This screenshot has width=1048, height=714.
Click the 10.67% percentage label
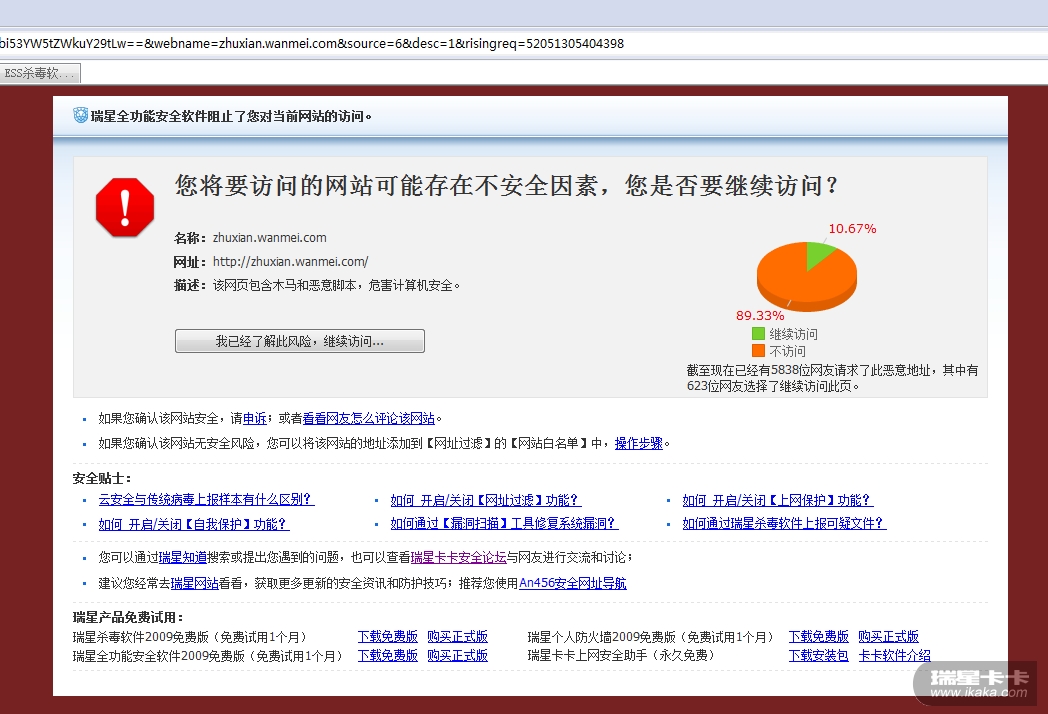pyautogui.click(x=852, y=229)
